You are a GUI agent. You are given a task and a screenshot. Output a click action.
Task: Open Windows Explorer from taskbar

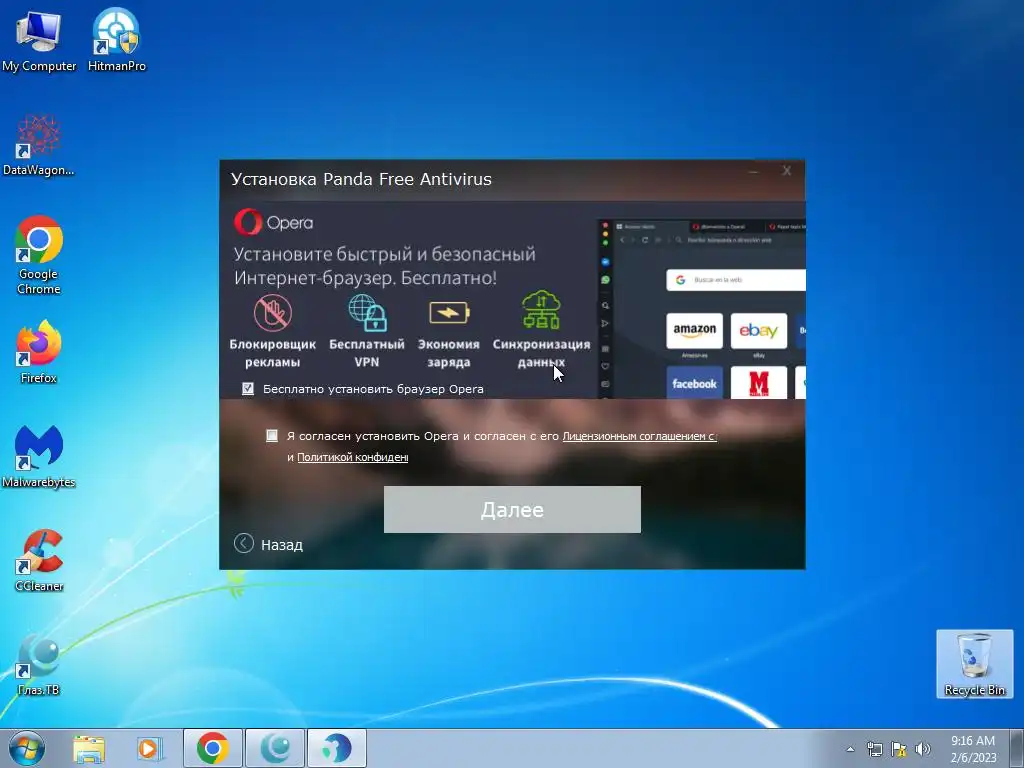[x=89, y=748]
